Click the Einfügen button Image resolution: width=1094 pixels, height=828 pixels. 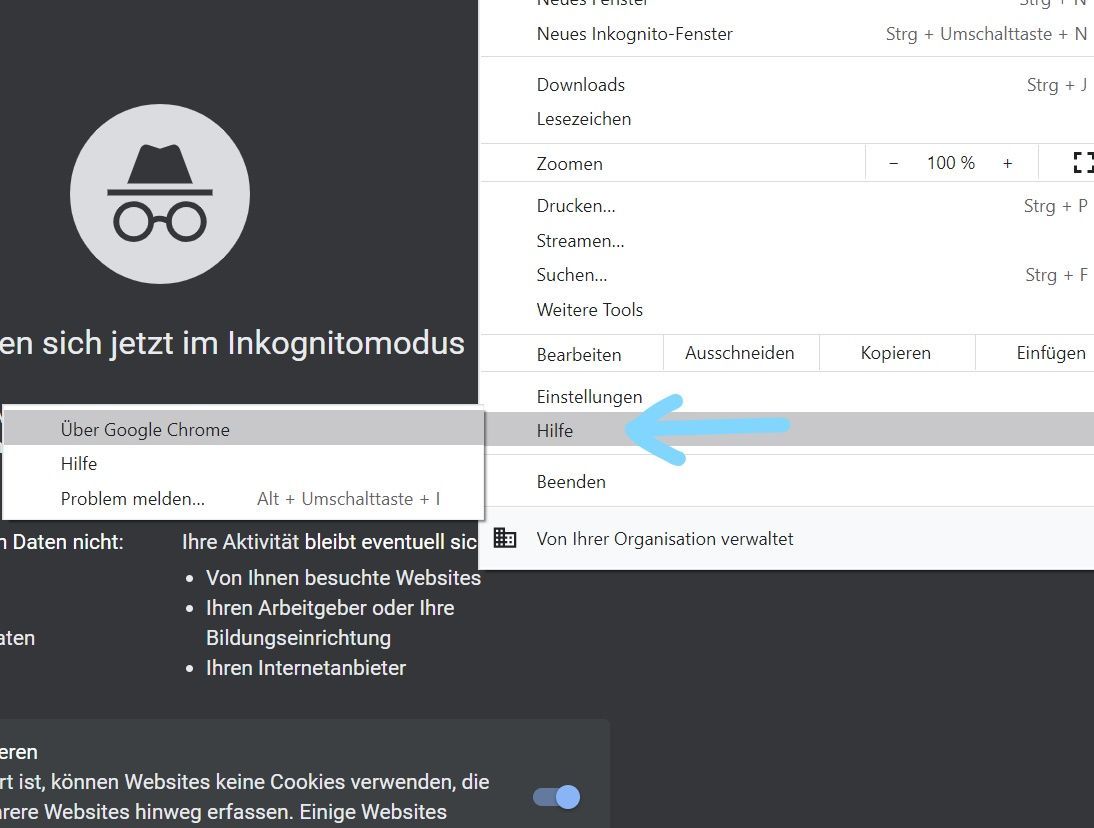[1035, 354]
